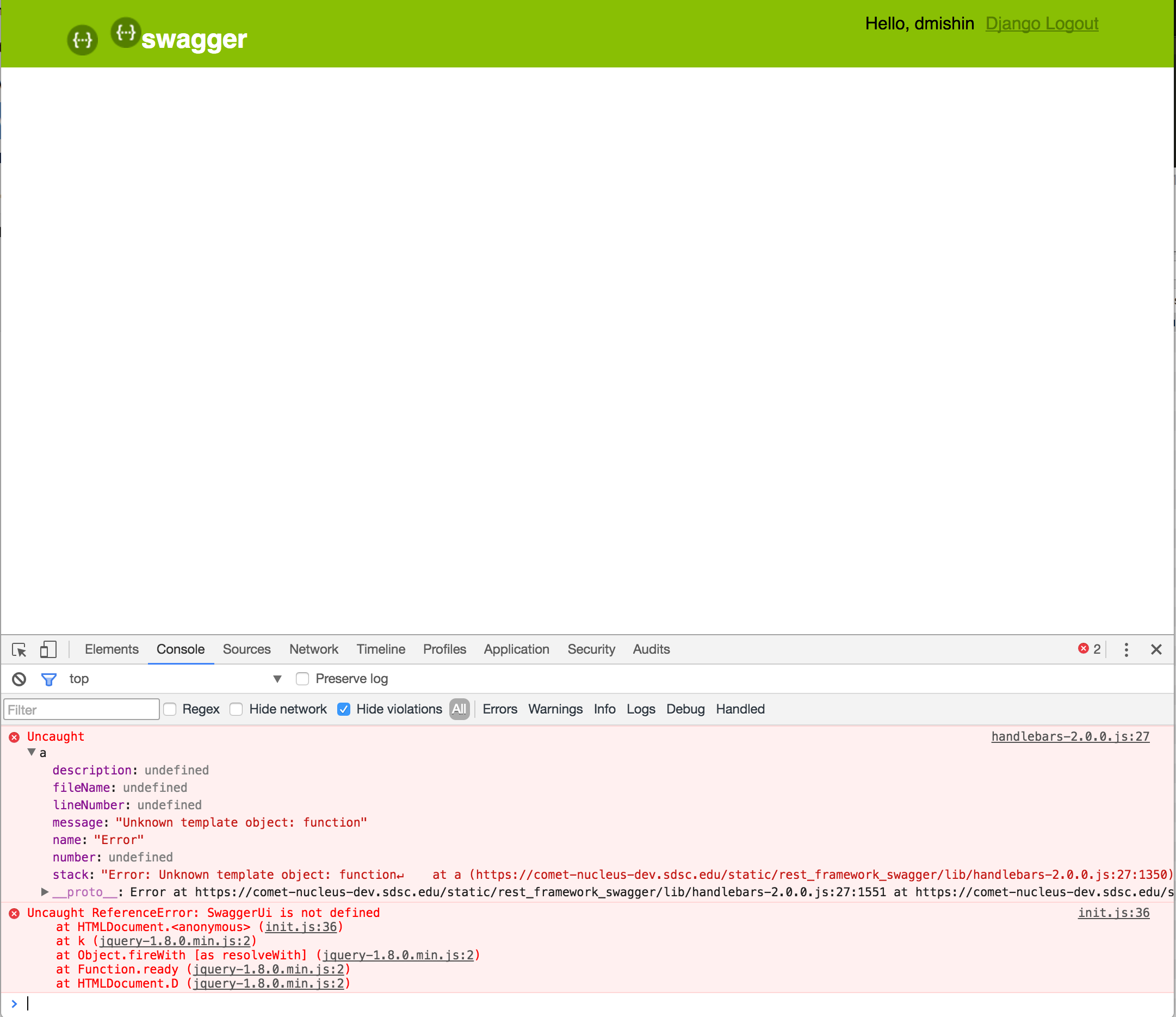Check the Hide network checkbox
The image size is (1176, 1017).
tap(236, 709)
